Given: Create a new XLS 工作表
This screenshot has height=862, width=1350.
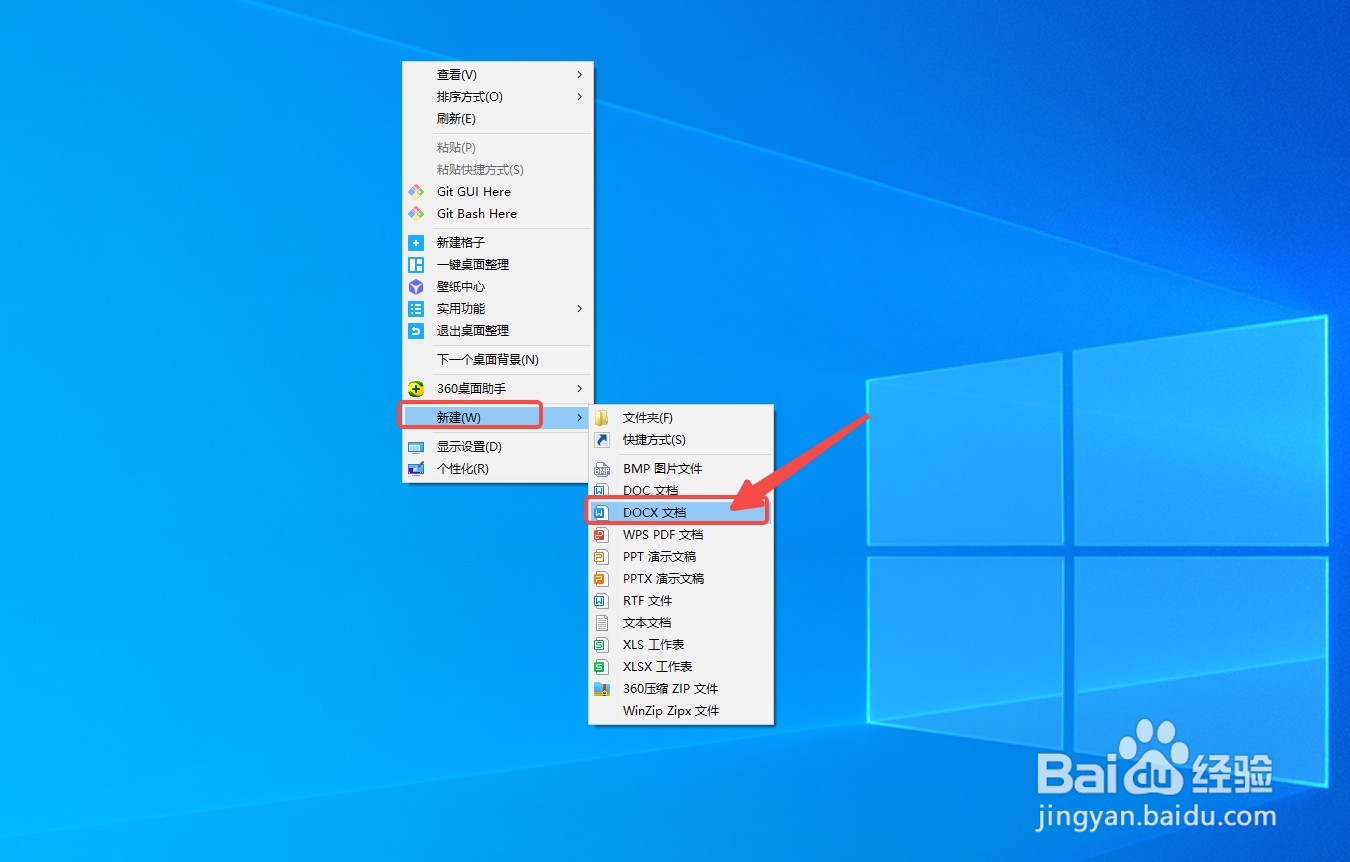Looking at the screenshot, I should tap(681, 645).
